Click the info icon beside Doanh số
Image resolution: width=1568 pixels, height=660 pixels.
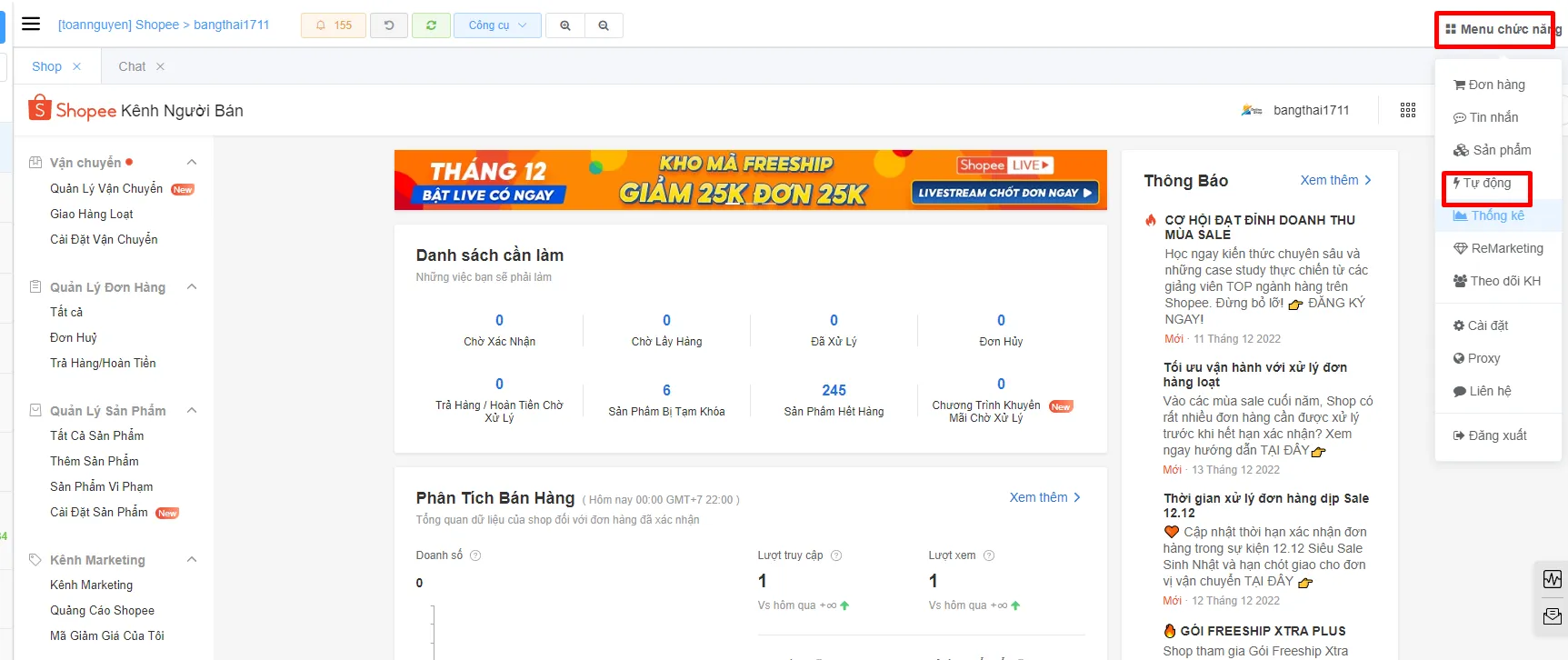pyautogui.click(x=475, y=555)
